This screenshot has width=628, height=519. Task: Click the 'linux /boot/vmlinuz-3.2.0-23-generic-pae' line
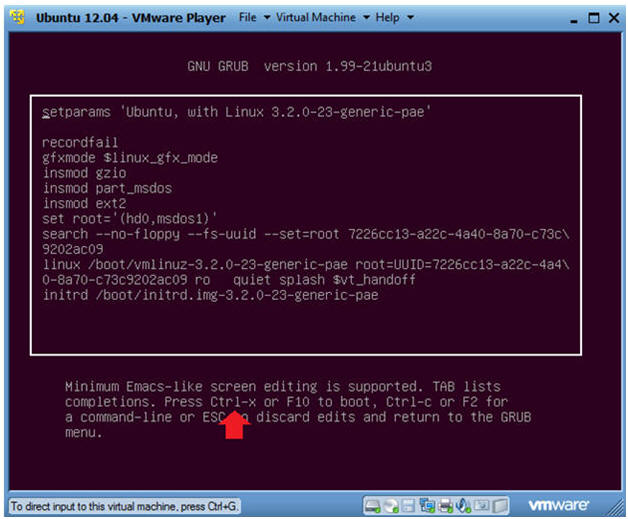[x=306, y=265]
